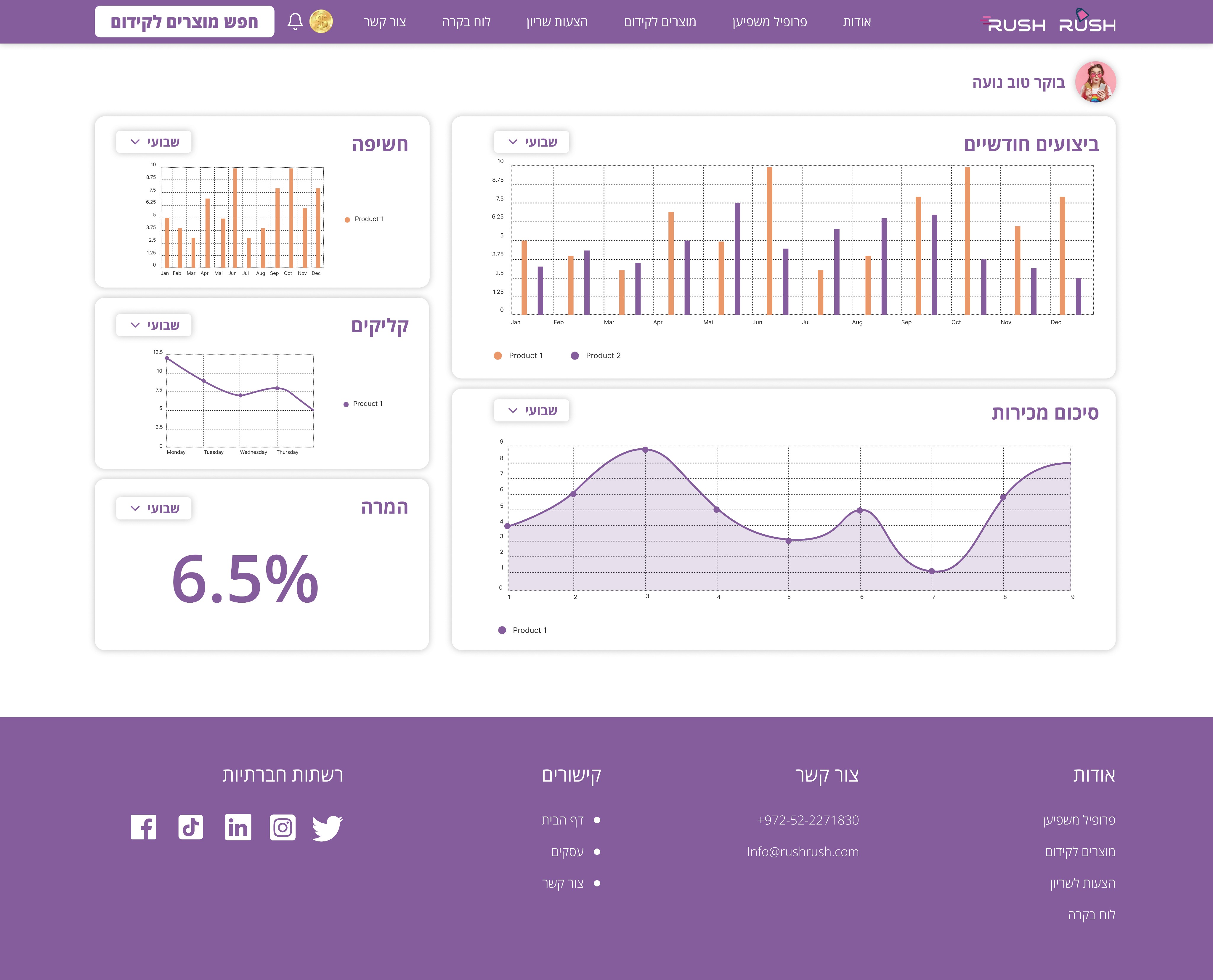Click חפש מוצרים לקידום search button

pos(184,21)
